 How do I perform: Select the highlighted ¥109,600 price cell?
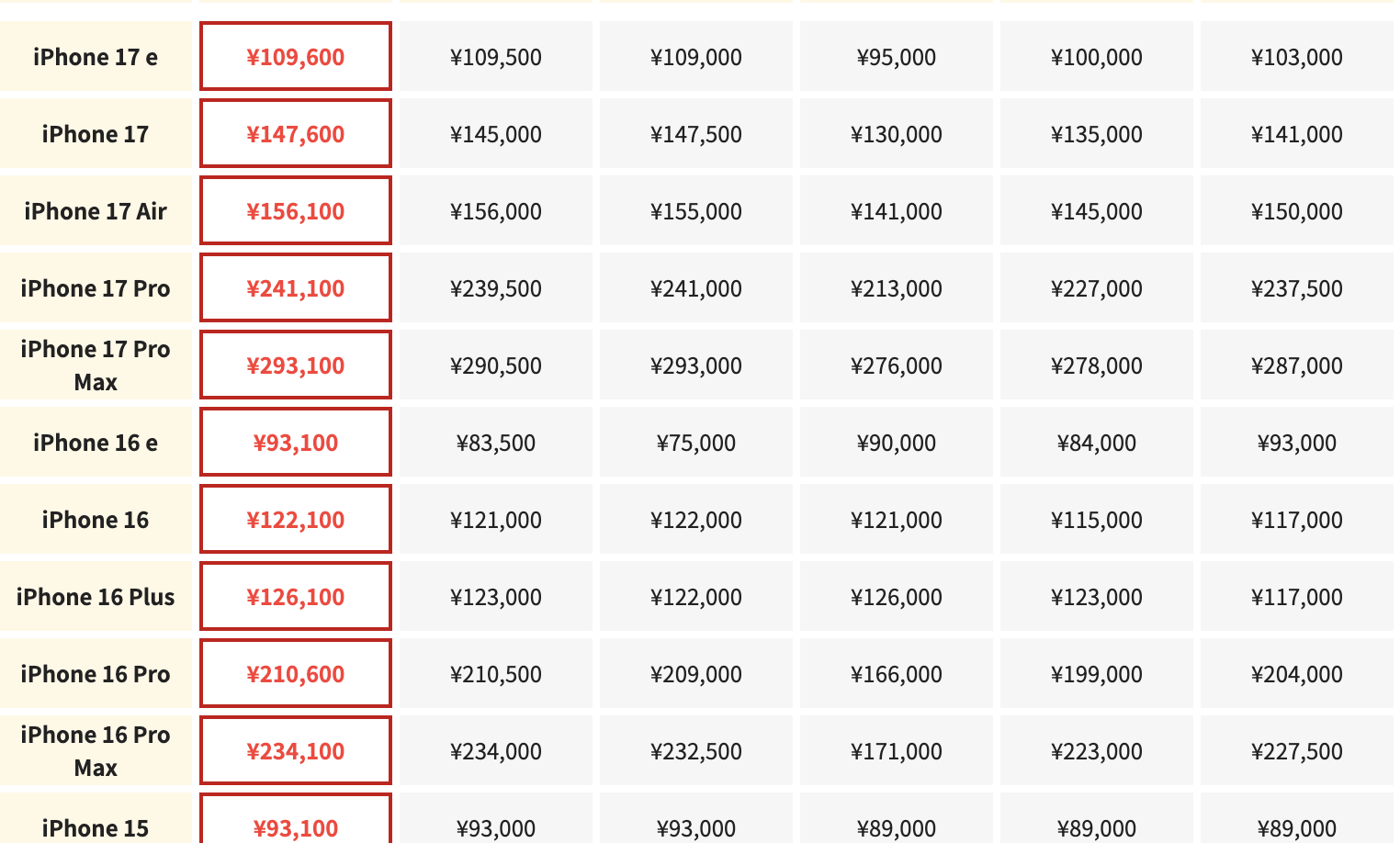point(296,57)
